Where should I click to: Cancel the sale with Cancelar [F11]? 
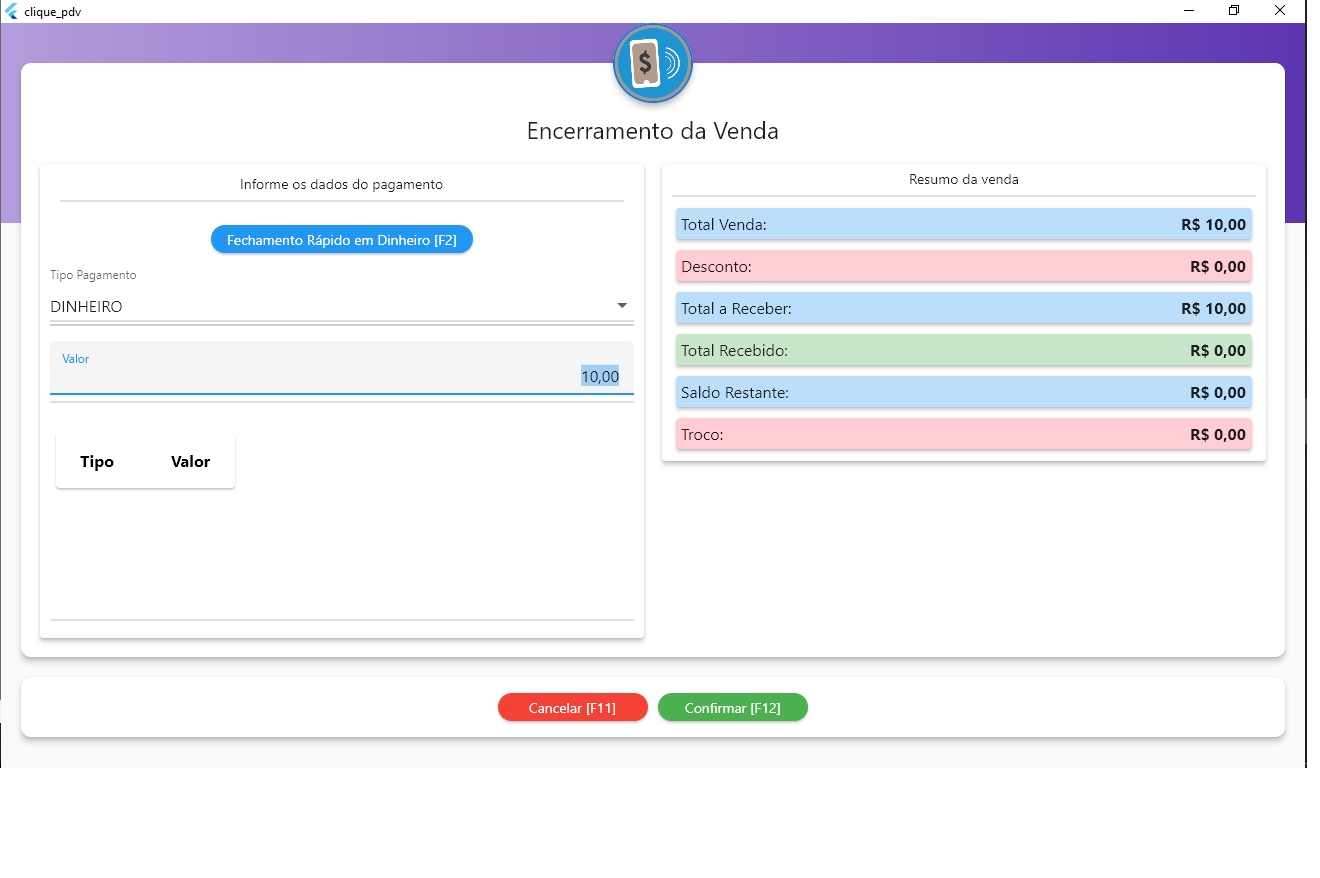[572, 708]
